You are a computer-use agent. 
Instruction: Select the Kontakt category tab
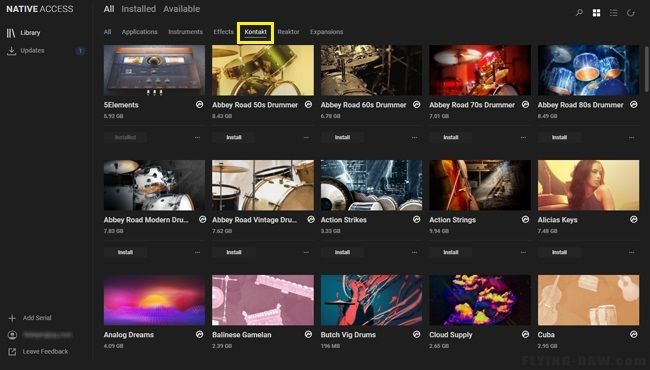tap(255, 32)
